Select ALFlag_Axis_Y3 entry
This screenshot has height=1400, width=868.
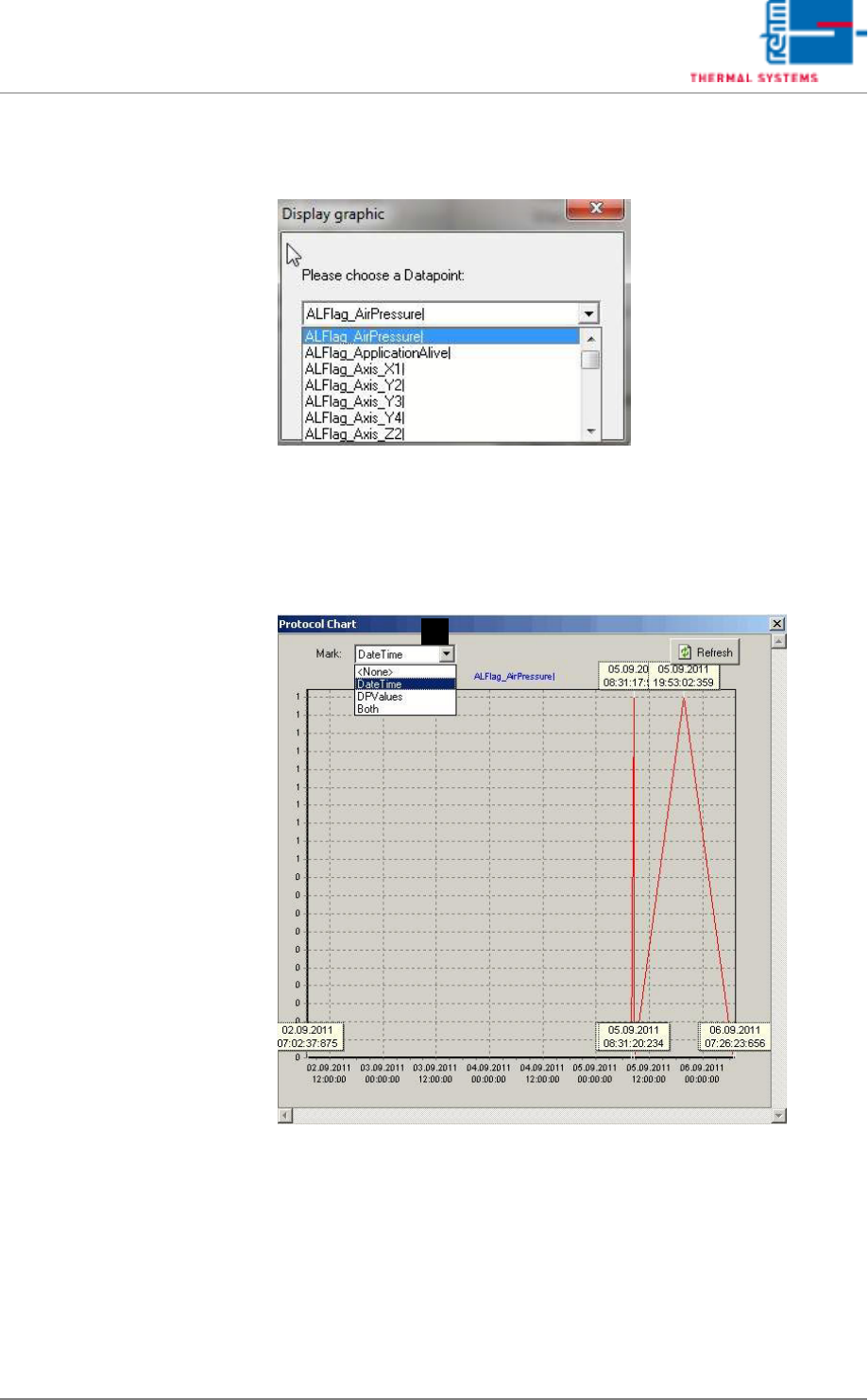pos(440,401)
